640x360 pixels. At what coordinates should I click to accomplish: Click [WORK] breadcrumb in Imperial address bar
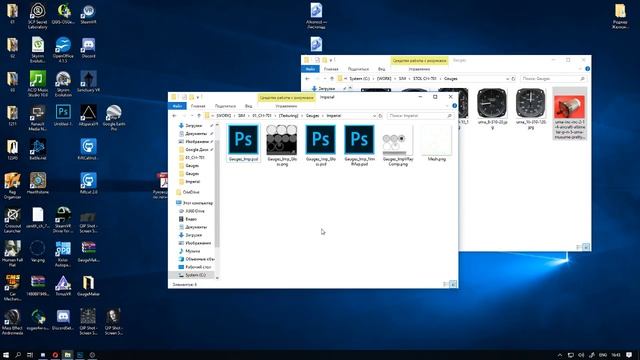point(223,116)
